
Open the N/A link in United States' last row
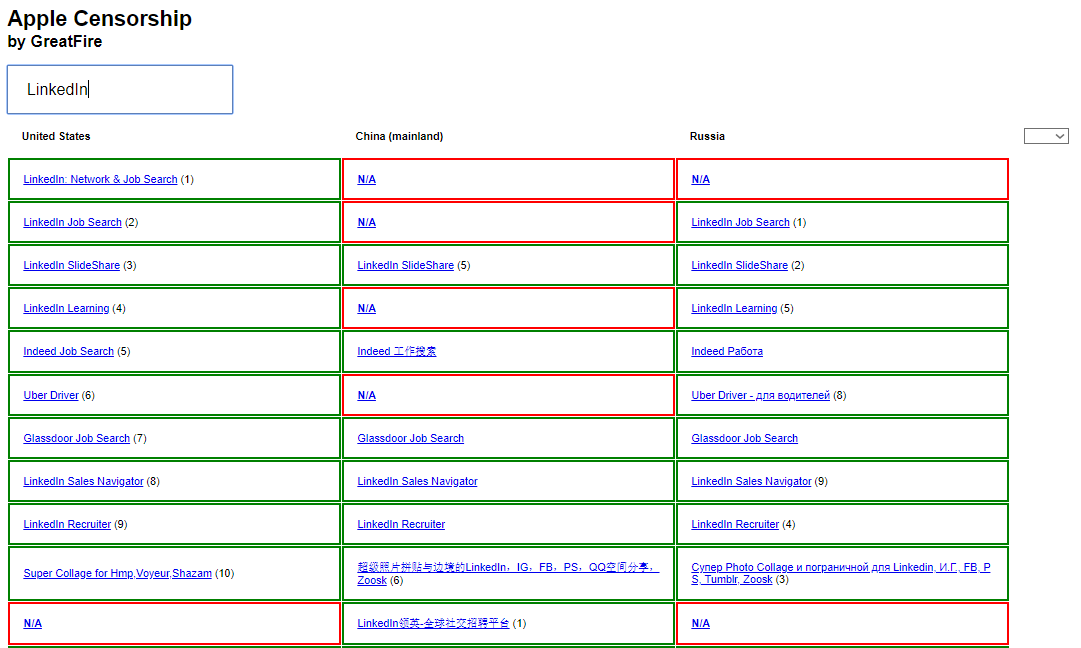[x=32, y=623]
